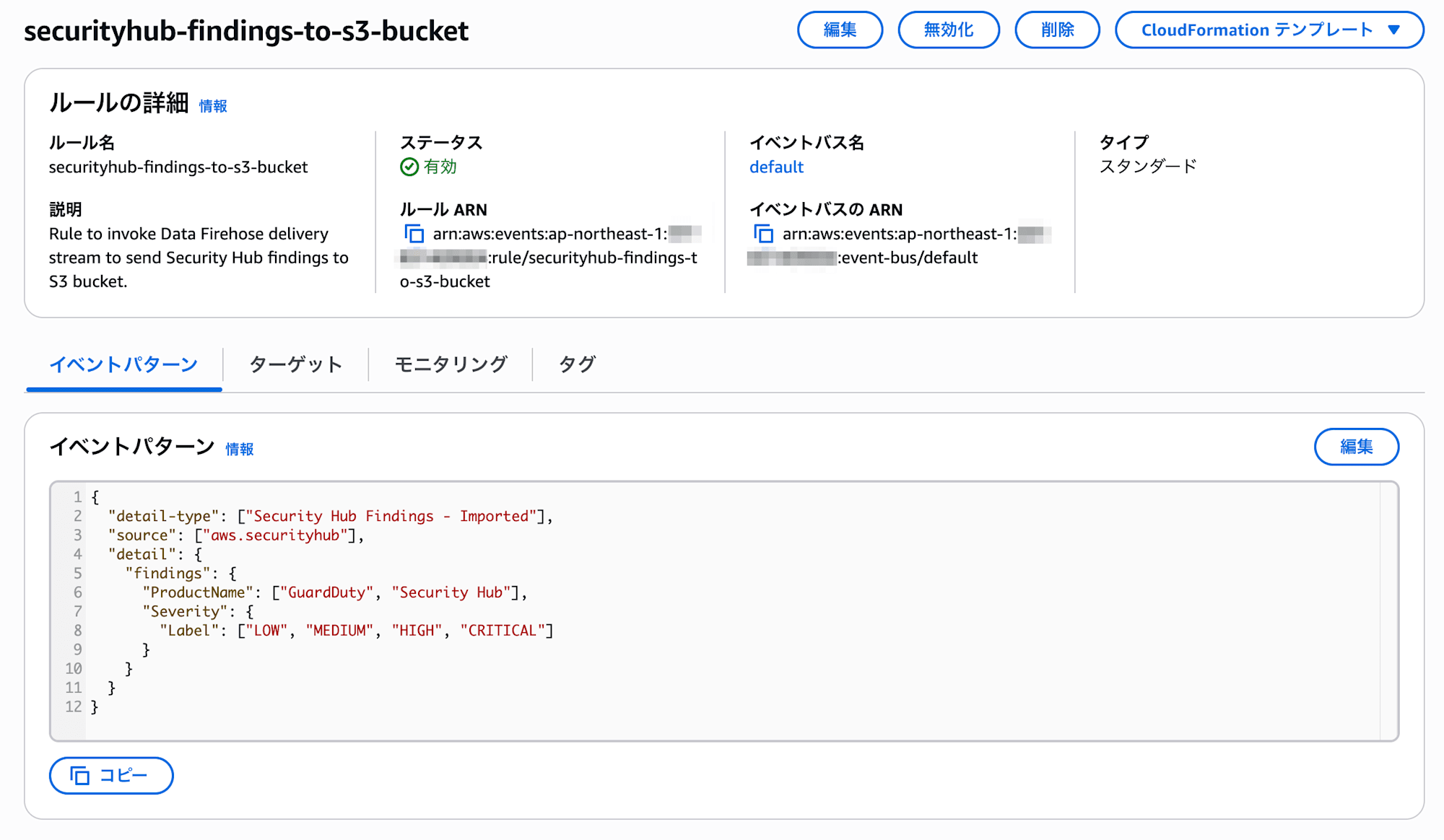Click the ProductName line with GuardDuty
This screenshot has height=840, width=1444.
[x=334, y=592]
